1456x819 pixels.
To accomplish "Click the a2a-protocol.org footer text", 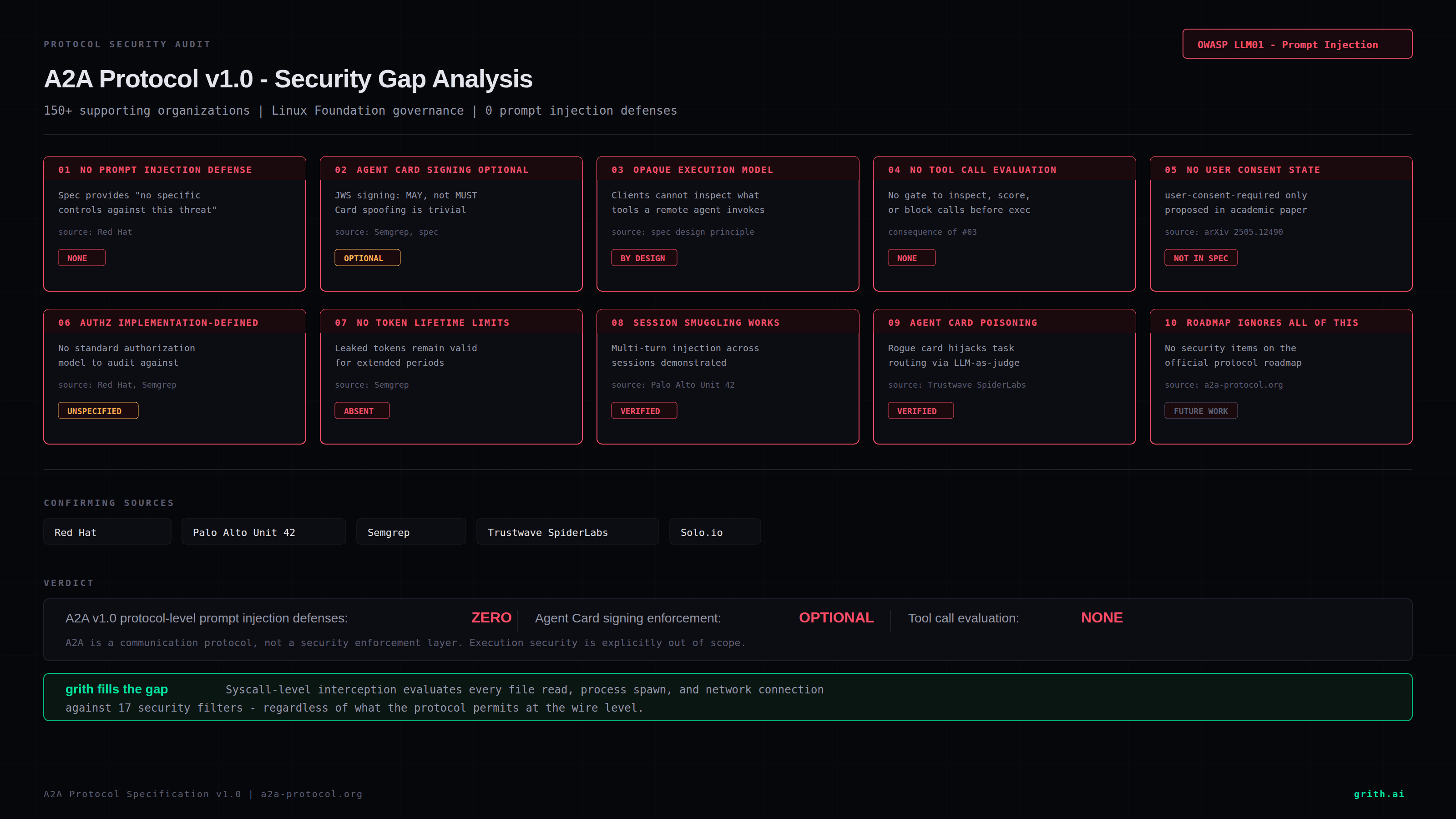I will [x=310, y=794].
